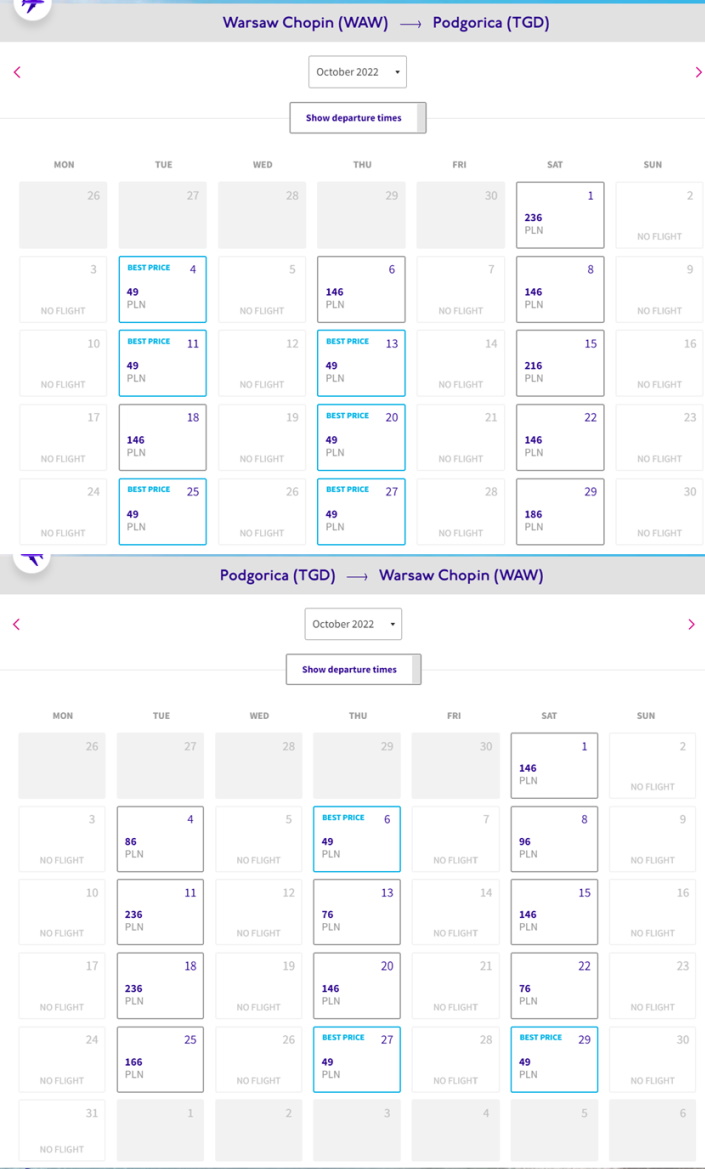The height and width of the screenshot is (1169, 705).
Task: Select return October 6 best price 49 PLN
Action: [x=357, y=839]
